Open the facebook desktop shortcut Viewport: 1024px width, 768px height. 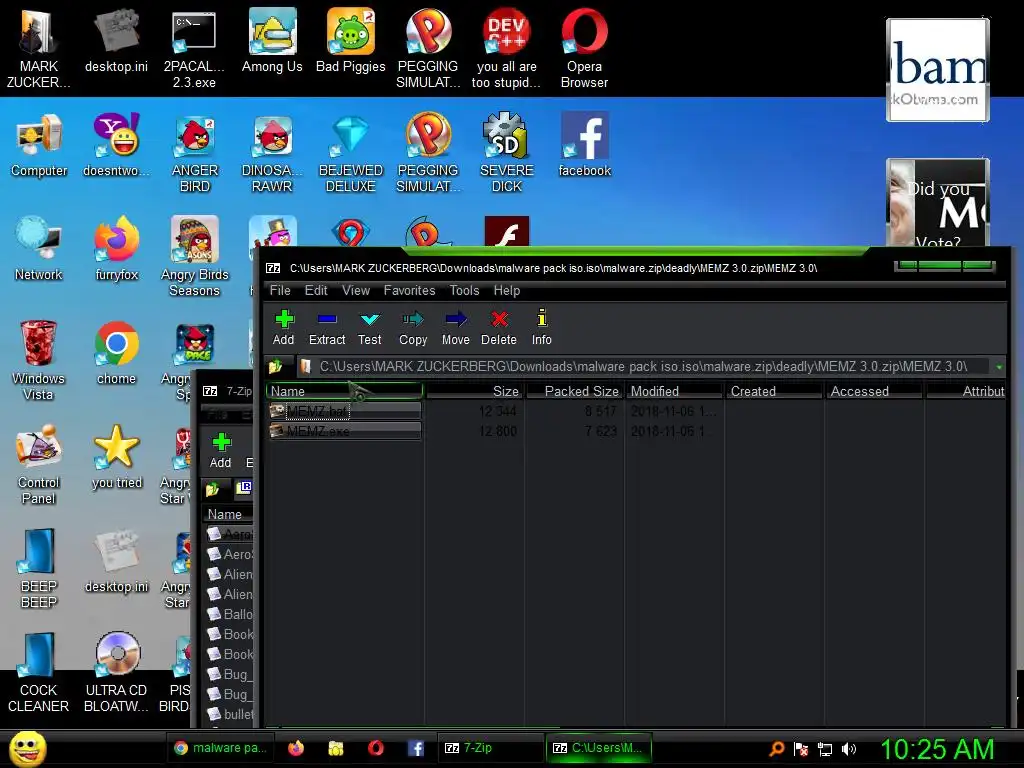pos(584,145)
